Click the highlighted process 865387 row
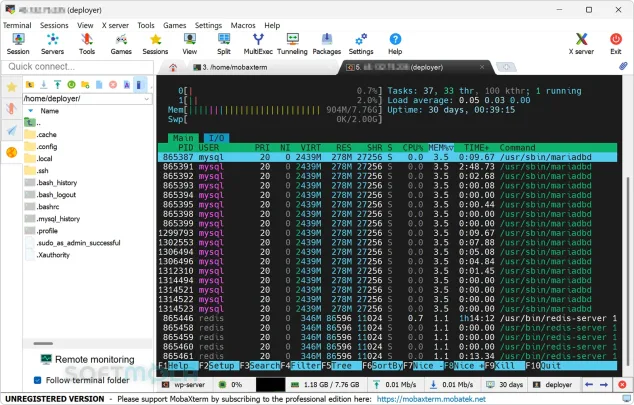This screenshot has width=634, height=405. 387,157
